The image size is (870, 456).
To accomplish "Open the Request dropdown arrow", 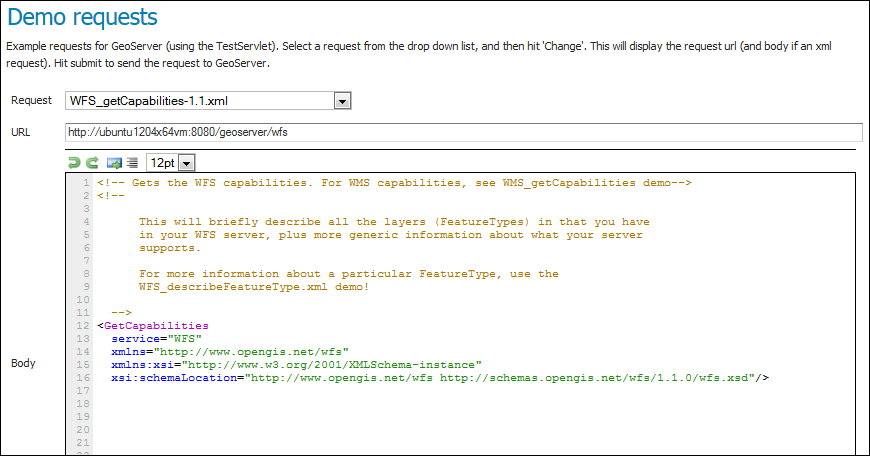I will pos(342,101).
